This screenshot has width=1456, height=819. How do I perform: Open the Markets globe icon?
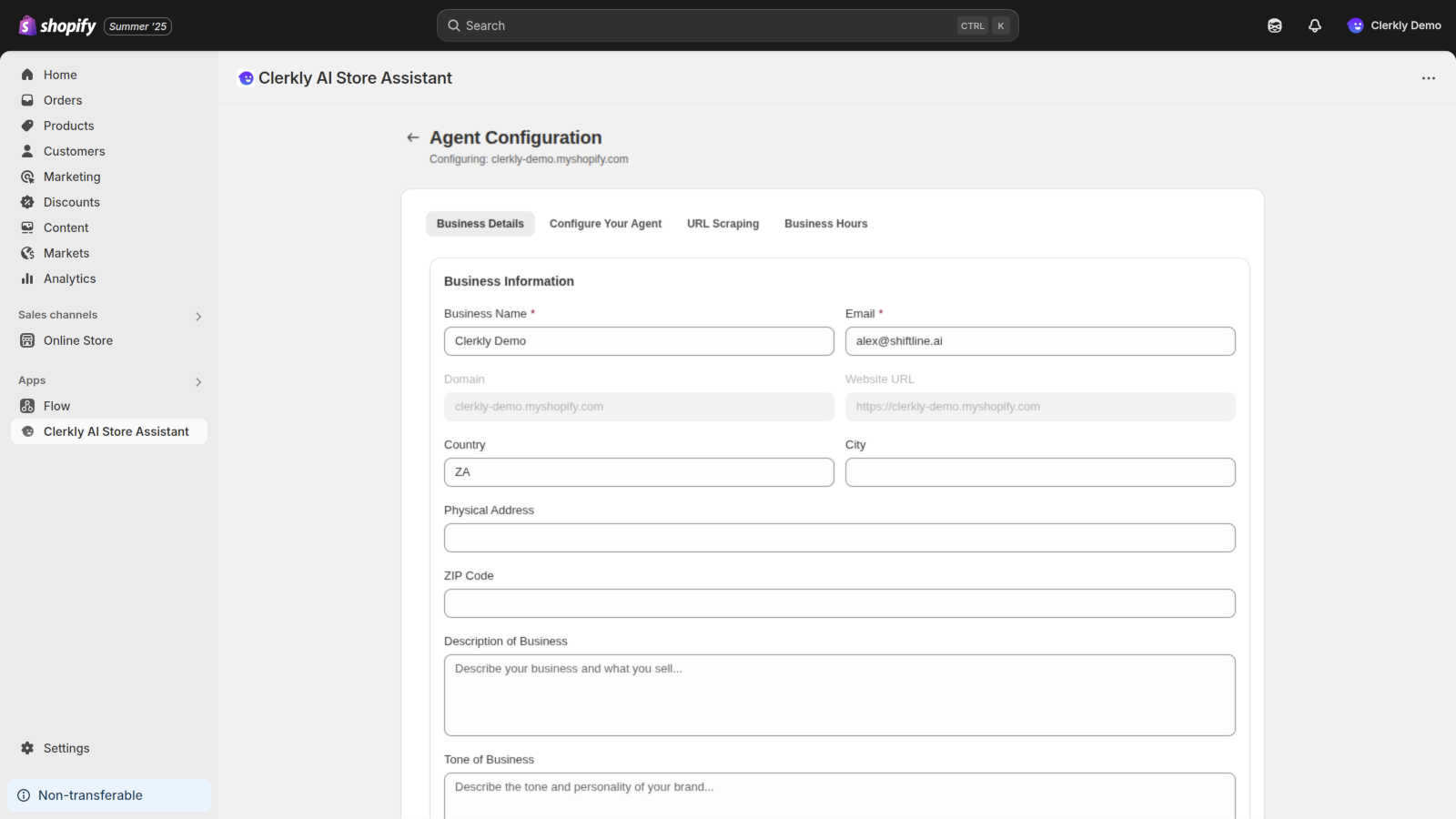tap(27, 253)
